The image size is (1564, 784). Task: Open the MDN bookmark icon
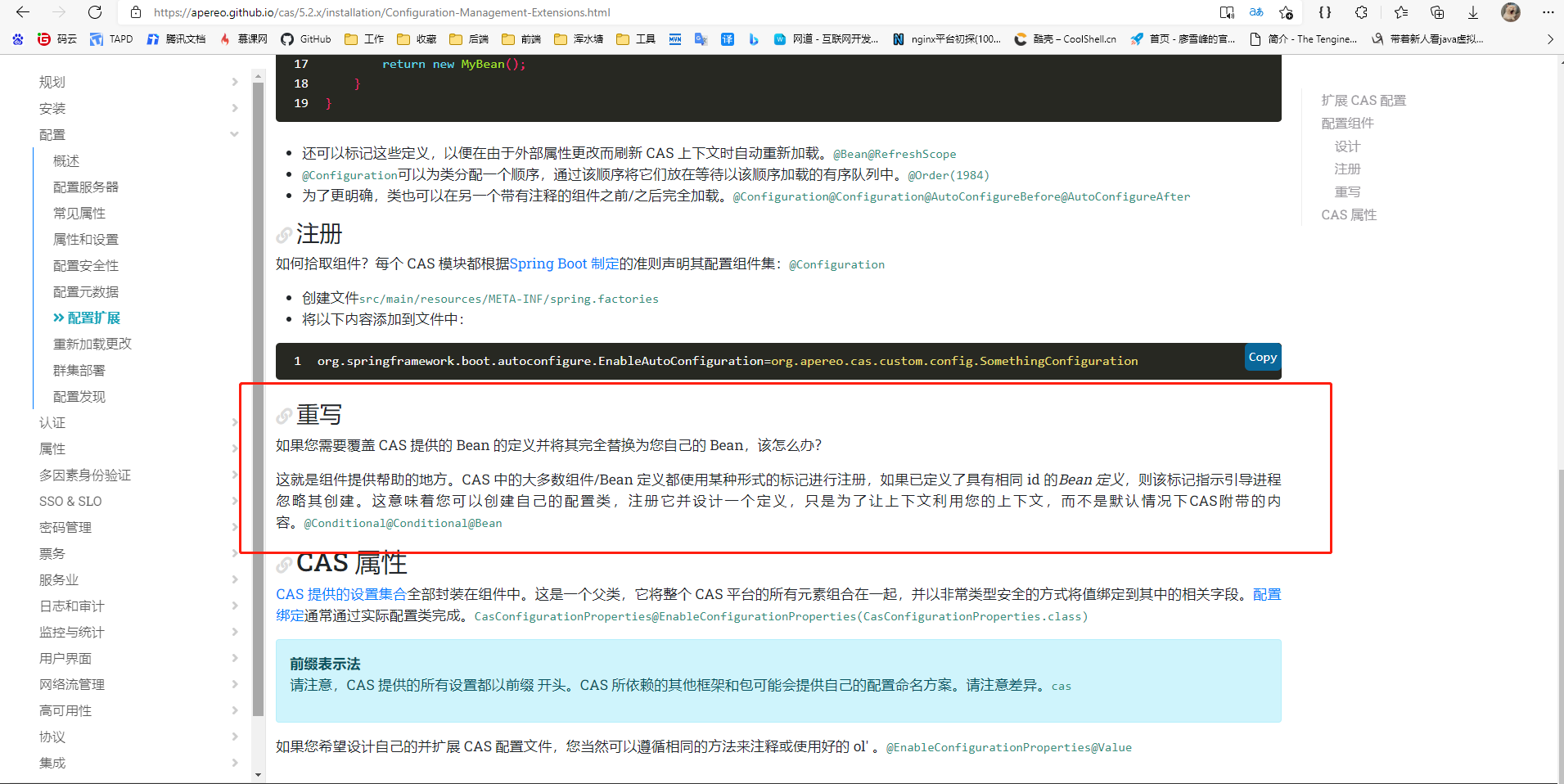(x=675, y=38)
